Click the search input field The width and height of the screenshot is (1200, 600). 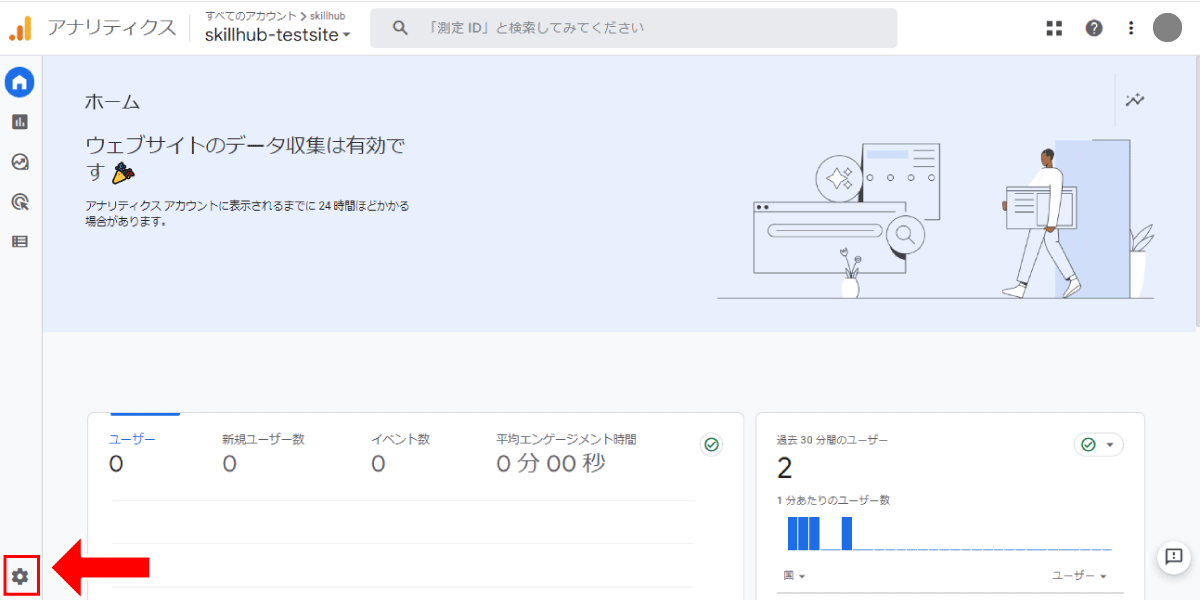pos(633,28)
